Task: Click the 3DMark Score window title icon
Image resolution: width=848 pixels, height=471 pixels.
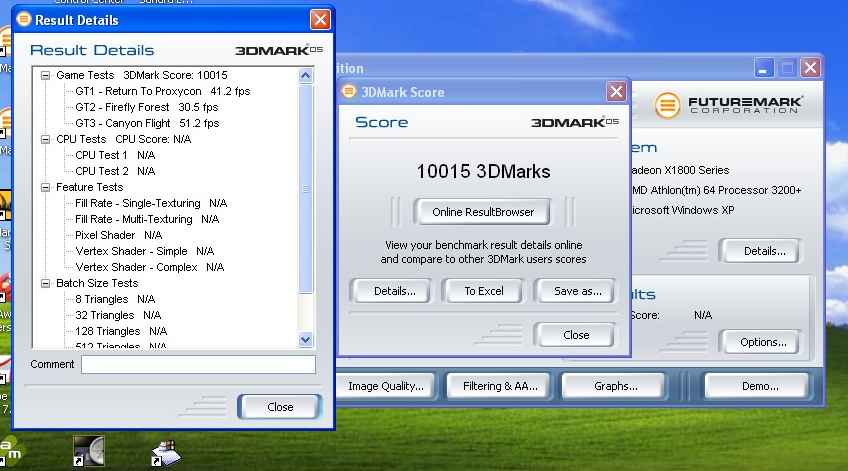Action: click(x=349, y=92)
